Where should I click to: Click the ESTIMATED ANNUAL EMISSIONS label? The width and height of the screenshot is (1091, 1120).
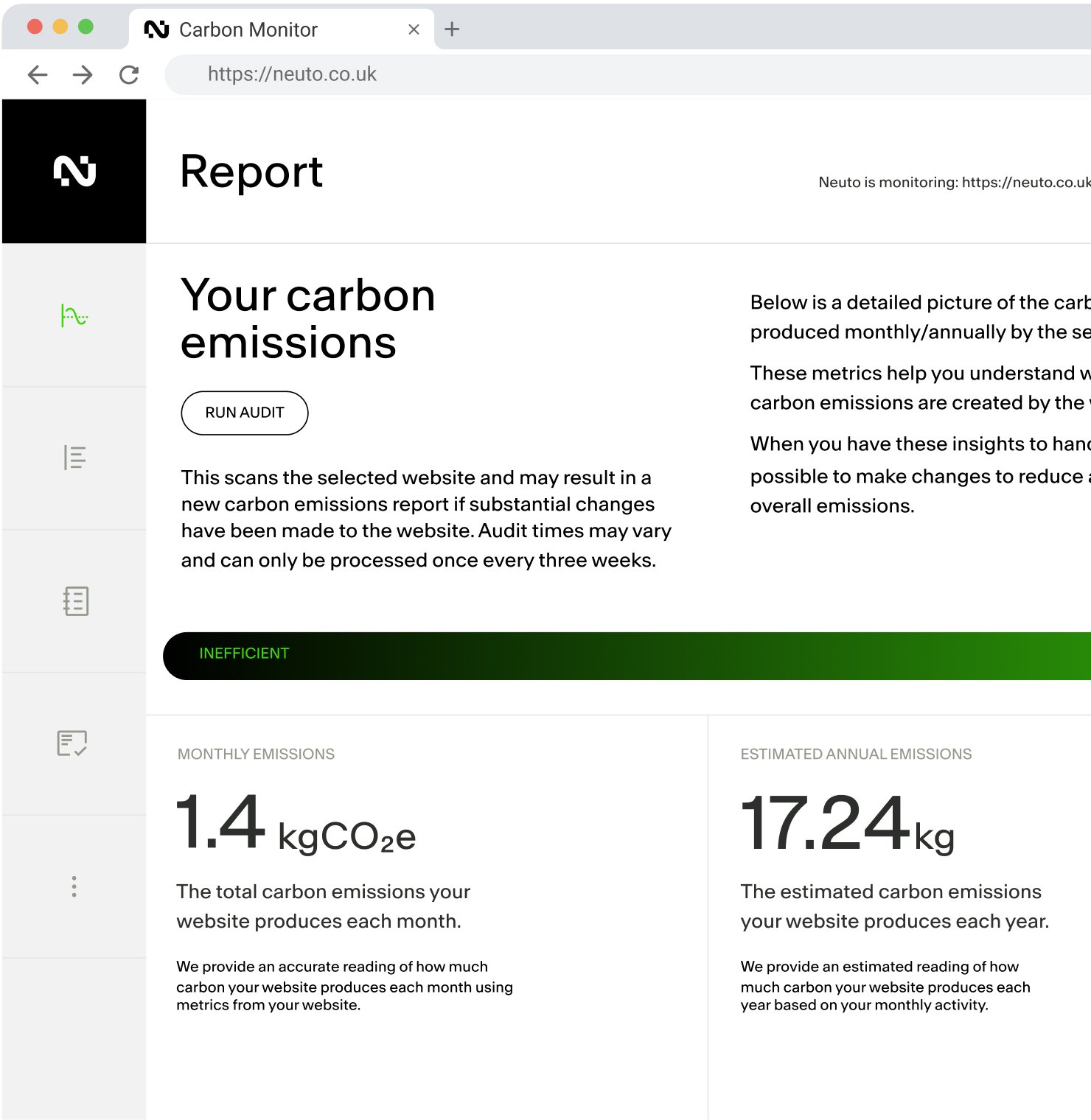pyautogui.click(x=856, y=754)
